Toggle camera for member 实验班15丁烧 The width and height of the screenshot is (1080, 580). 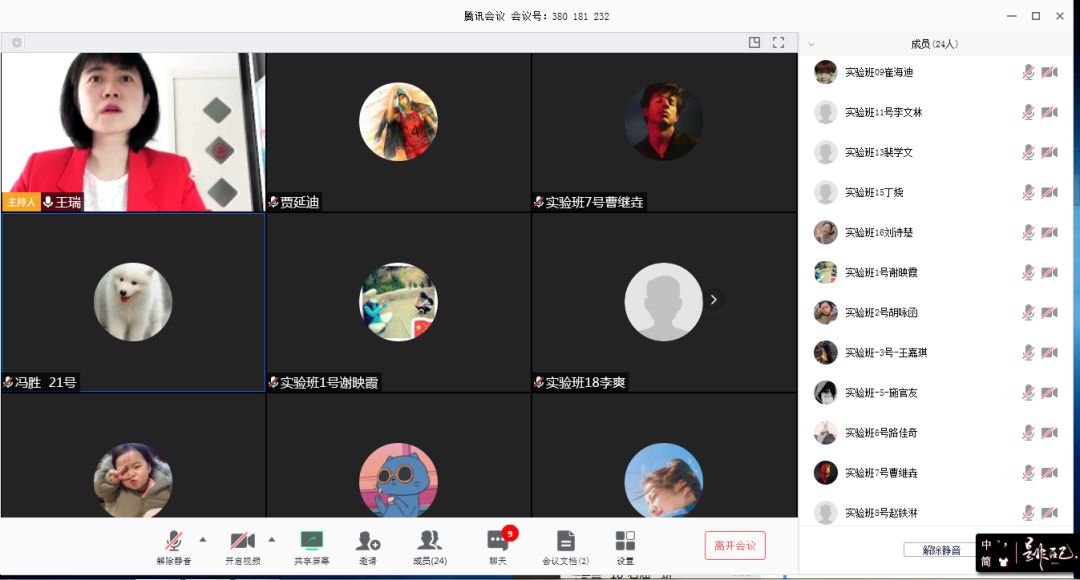point(1049,192)
